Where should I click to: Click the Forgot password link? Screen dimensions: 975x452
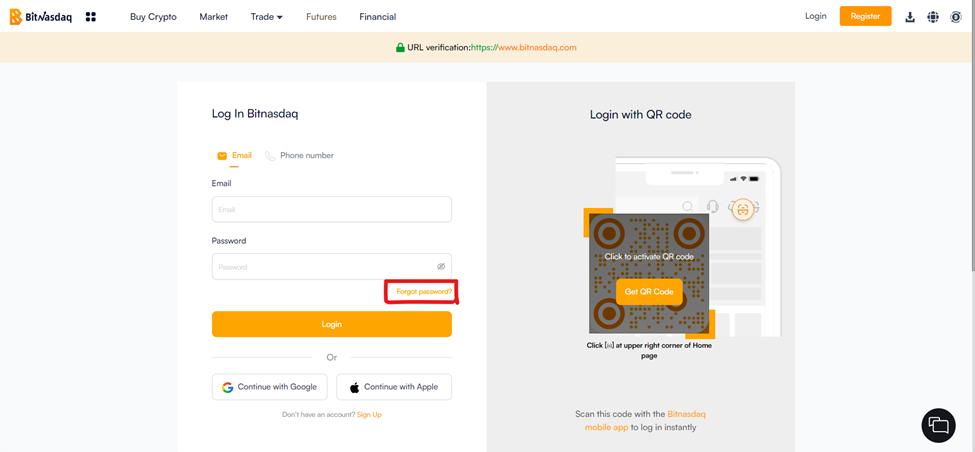click(423, 292)
